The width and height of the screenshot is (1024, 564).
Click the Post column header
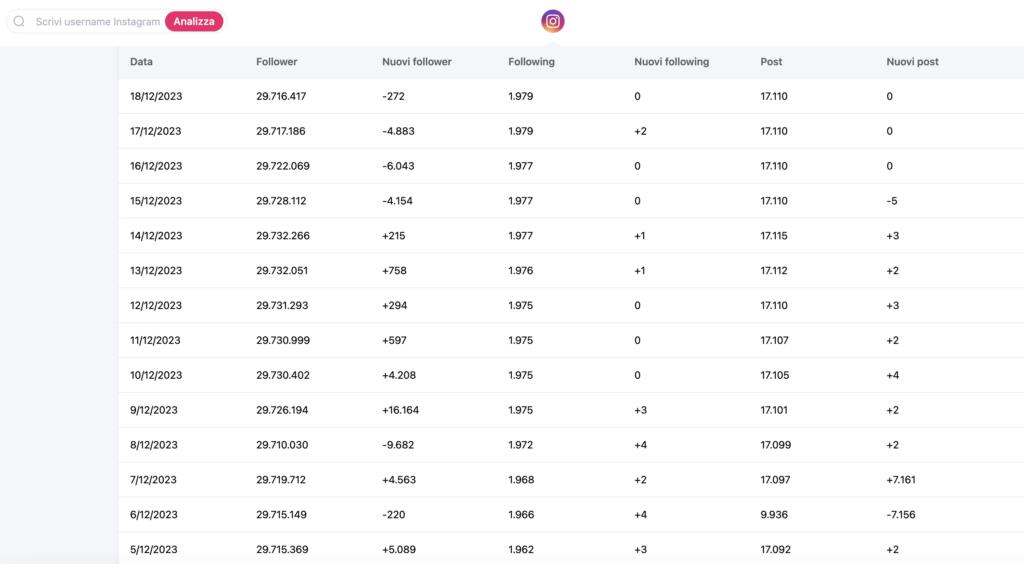(x=771, y=62)
